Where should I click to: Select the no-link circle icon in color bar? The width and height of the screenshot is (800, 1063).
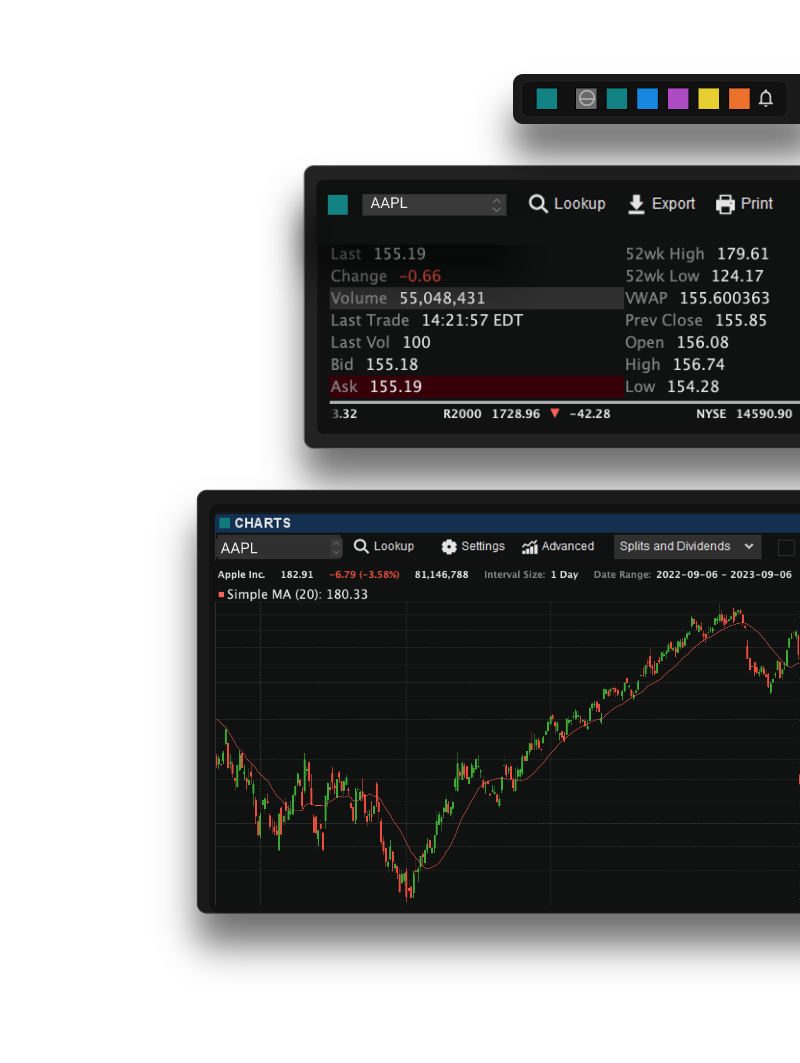pyautogui.click(x=586, y=98)
